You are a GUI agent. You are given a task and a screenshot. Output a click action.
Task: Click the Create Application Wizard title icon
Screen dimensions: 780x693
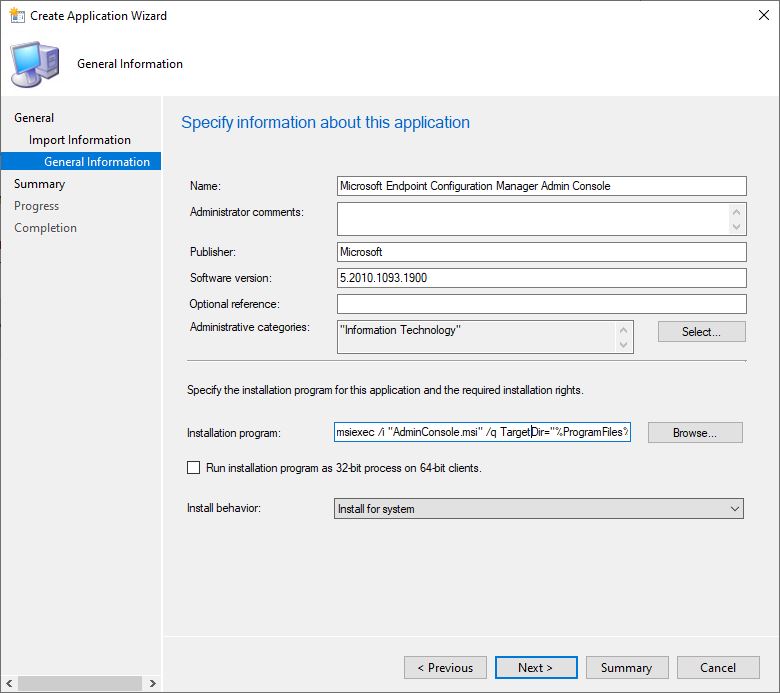point(17,15)
